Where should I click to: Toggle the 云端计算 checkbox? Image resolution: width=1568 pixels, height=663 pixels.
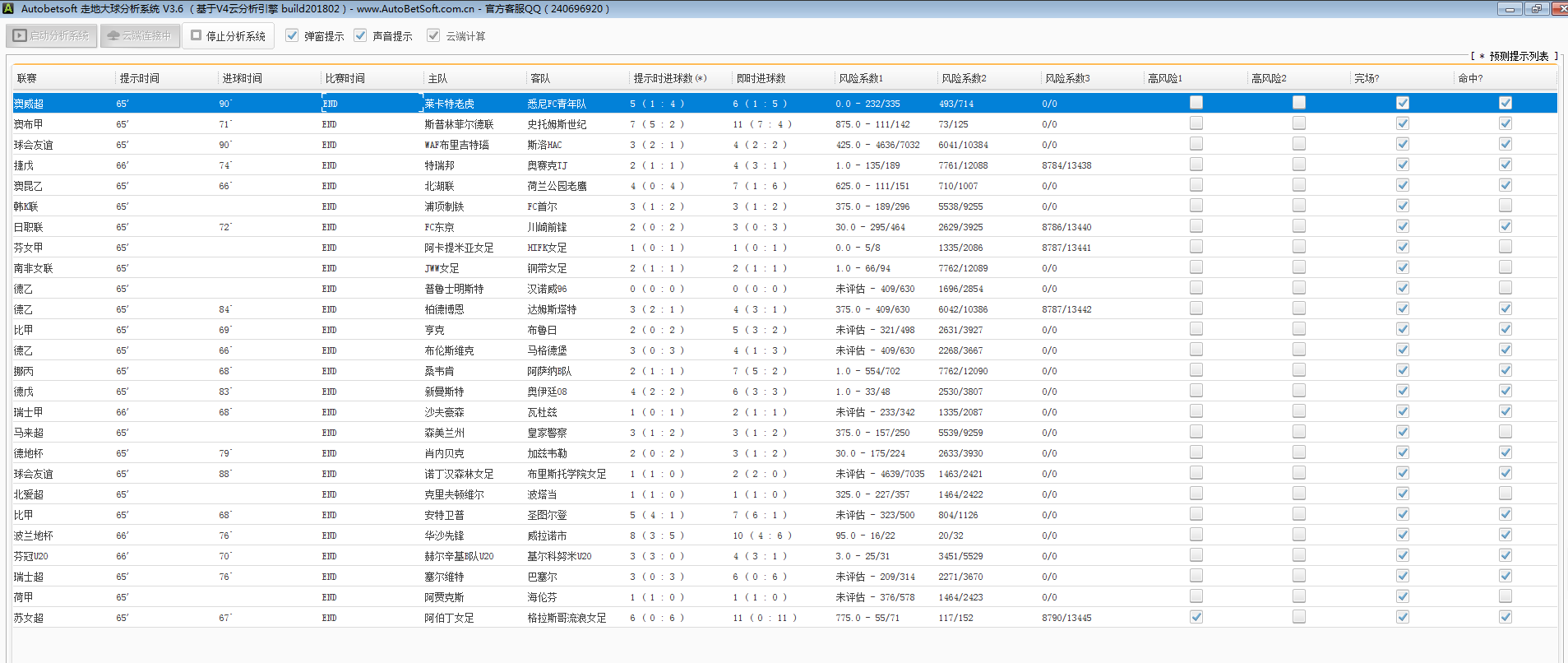(433, 35)
